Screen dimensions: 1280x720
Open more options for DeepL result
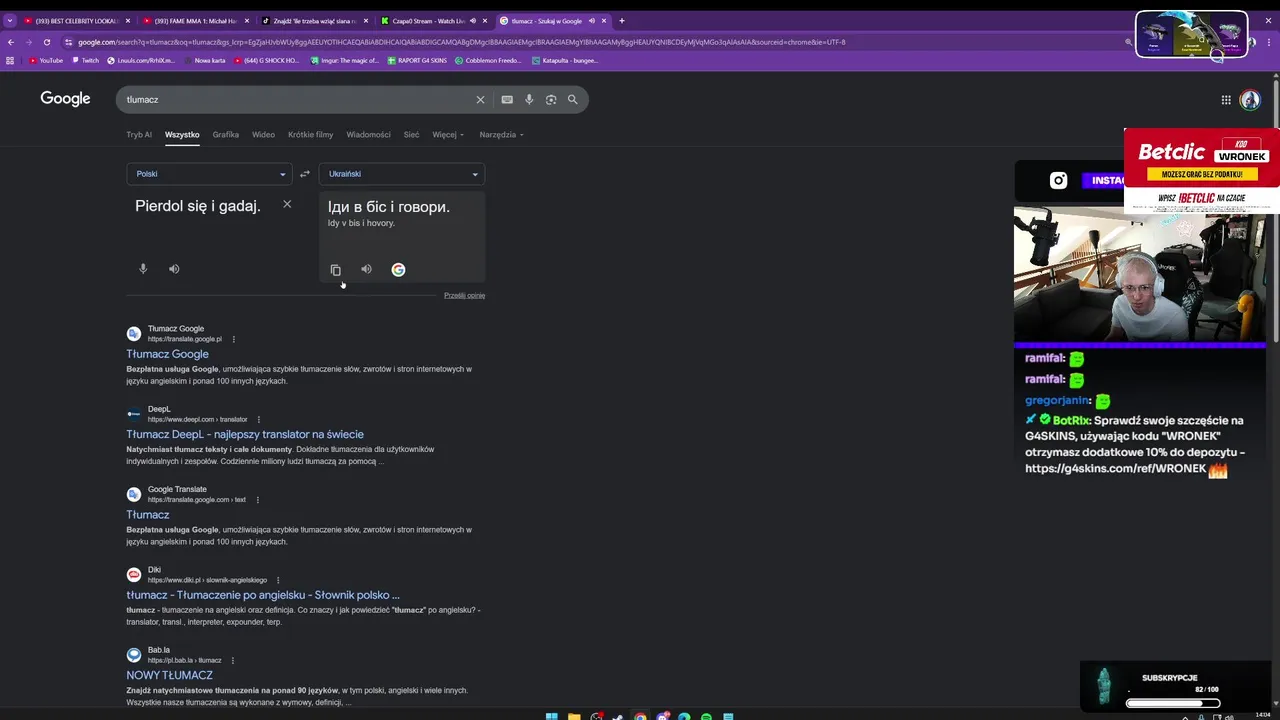[x=258, y=419]
